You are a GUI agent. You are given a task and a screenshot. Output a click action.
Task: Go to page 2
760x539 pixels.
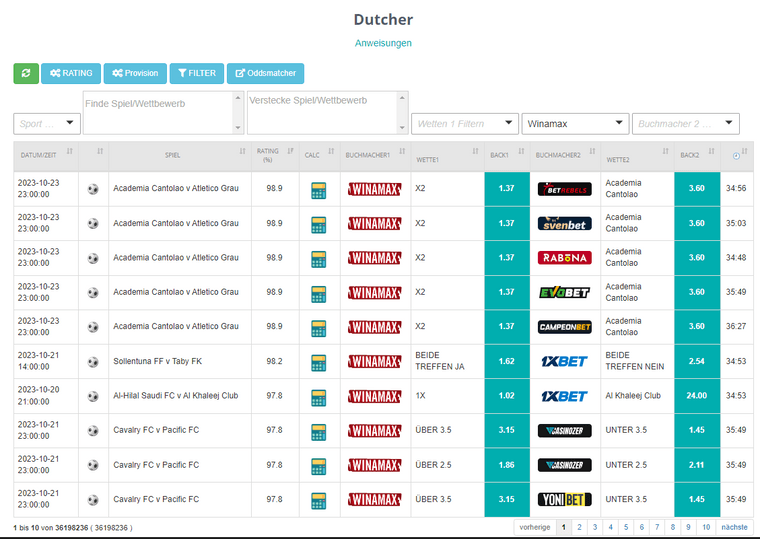[x=579, y=527]
